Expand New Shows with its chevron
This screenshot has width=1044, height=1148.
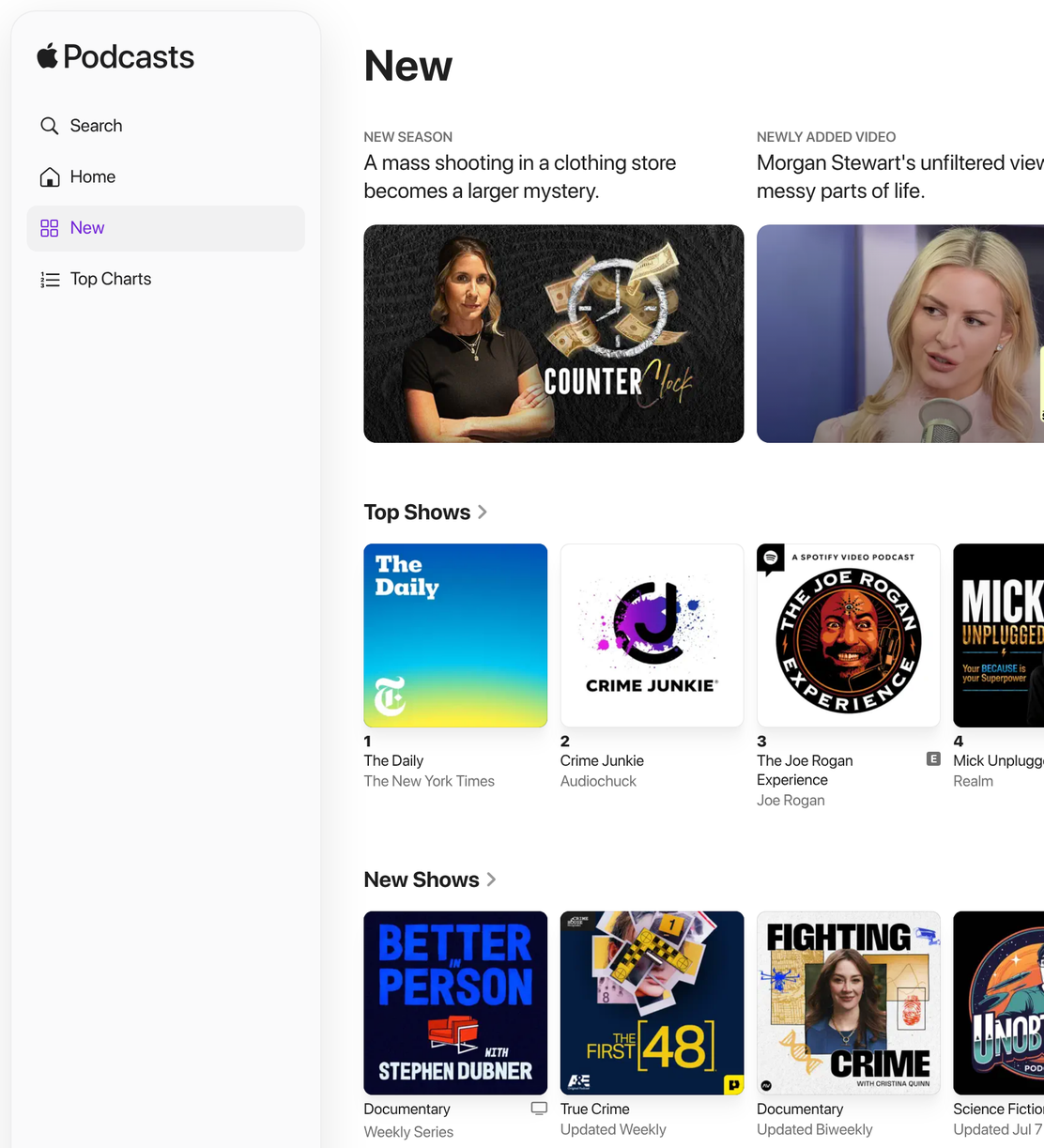491,880
